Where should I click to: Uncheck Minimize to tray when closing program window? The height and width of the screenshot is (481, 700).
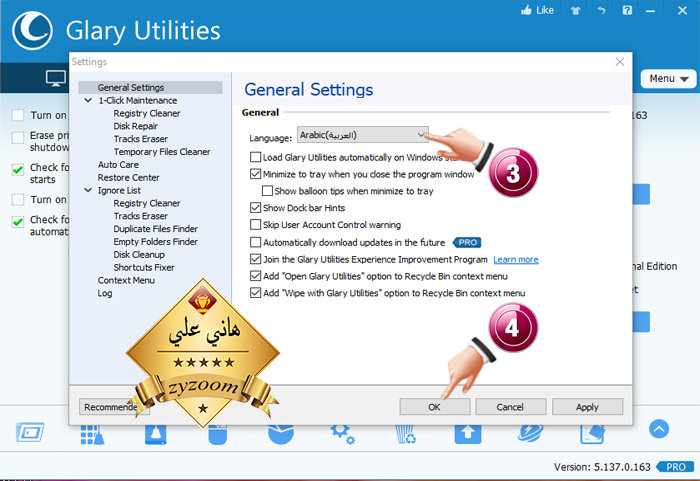pos(255,174)
